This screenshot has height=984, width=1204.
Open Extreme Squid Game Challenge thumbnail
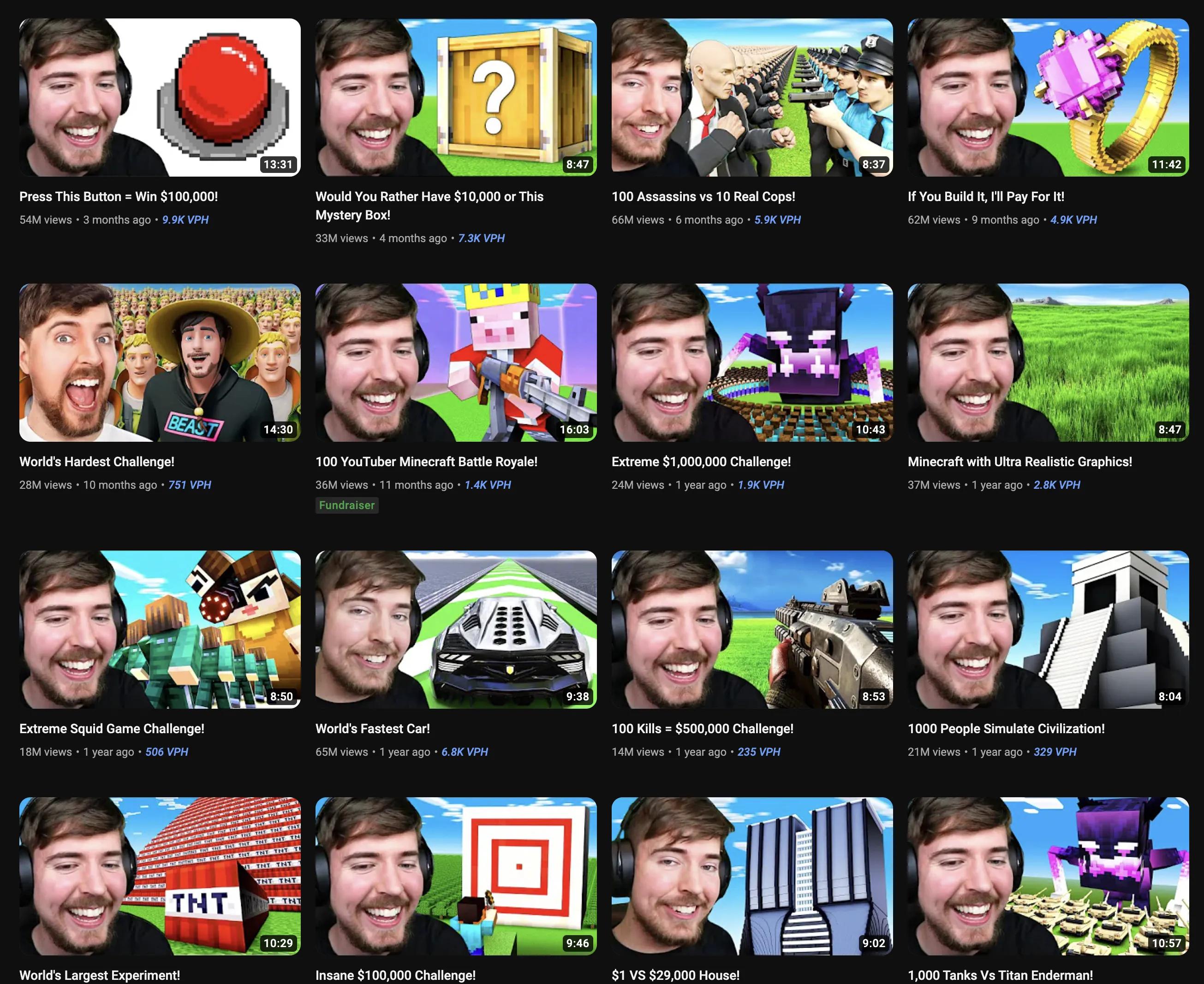pos(159,629)
